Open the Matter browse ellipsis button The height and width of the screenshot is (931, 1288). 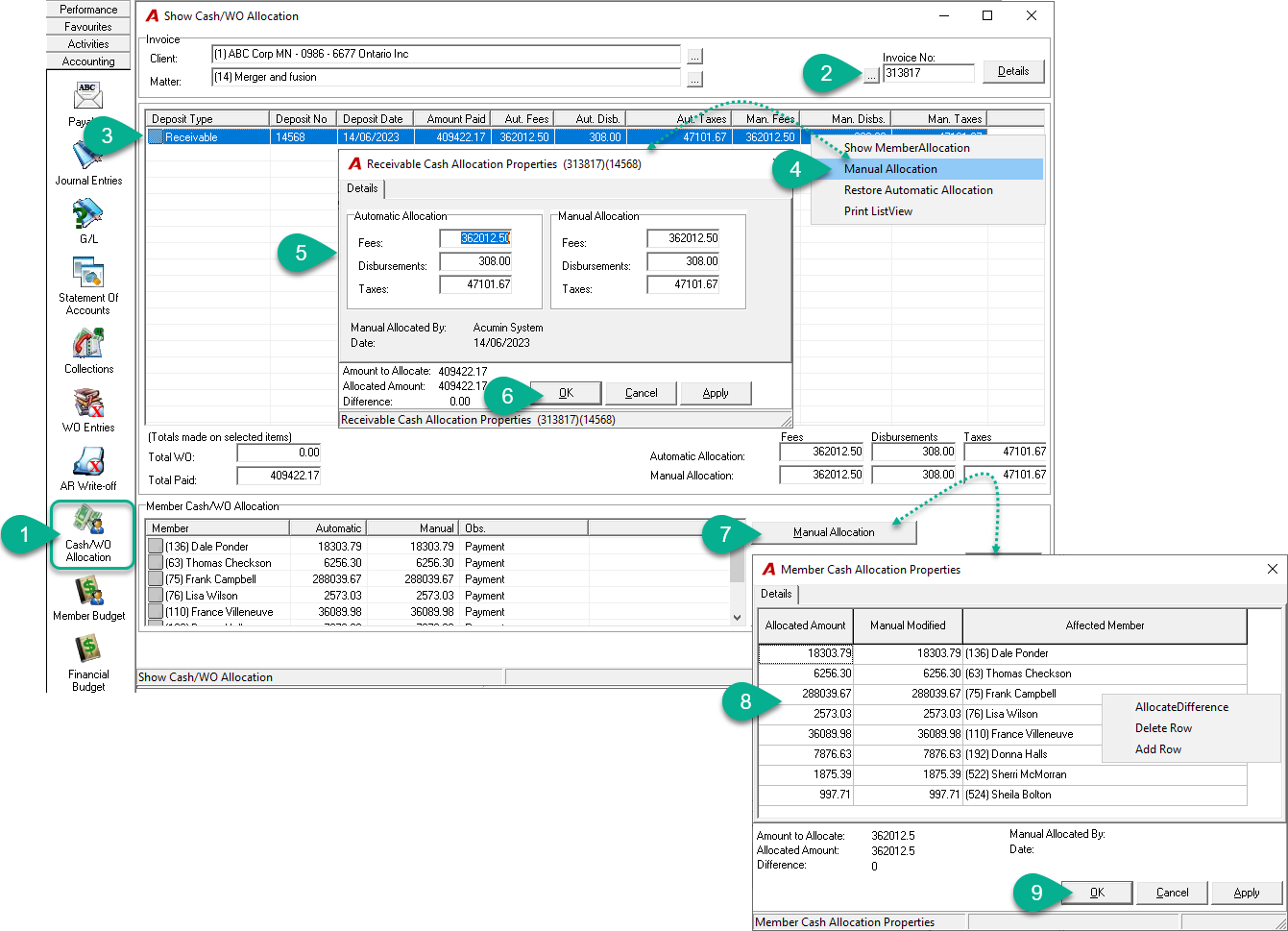coord(695,79)
